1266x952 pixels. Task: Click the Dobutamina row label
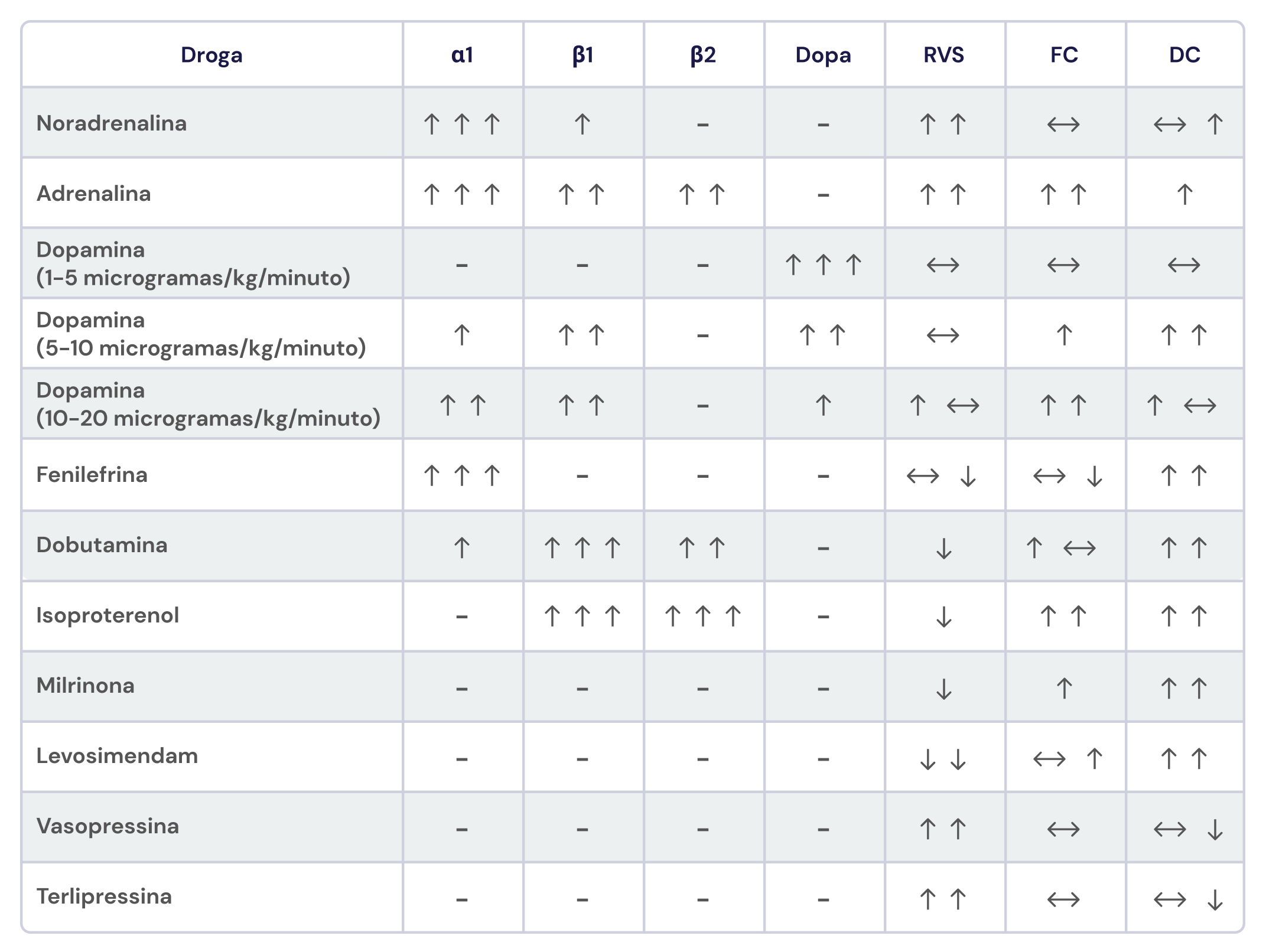[102, 545]
